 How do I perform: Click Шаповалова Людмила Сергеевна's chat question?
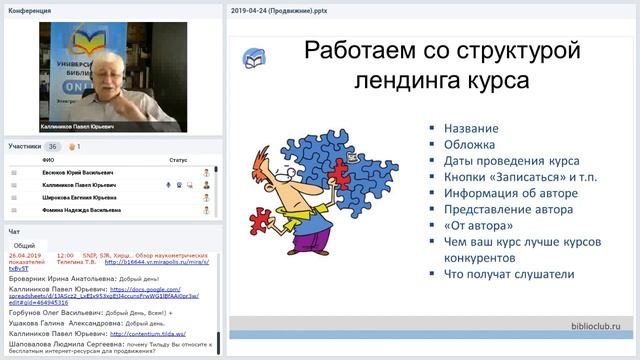click(110, 347)
